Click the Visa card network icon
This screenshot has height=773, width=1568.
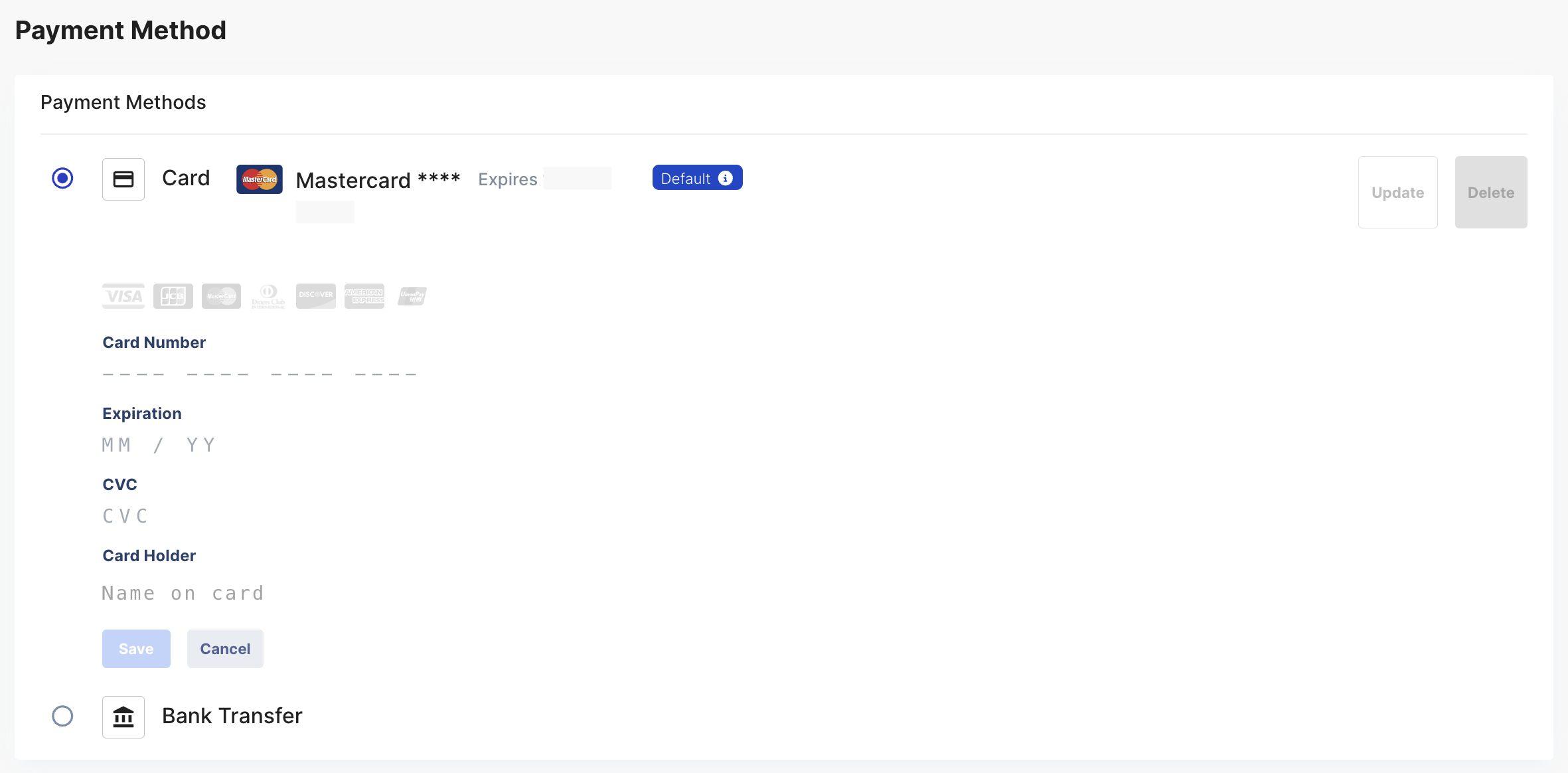[122, 294]
